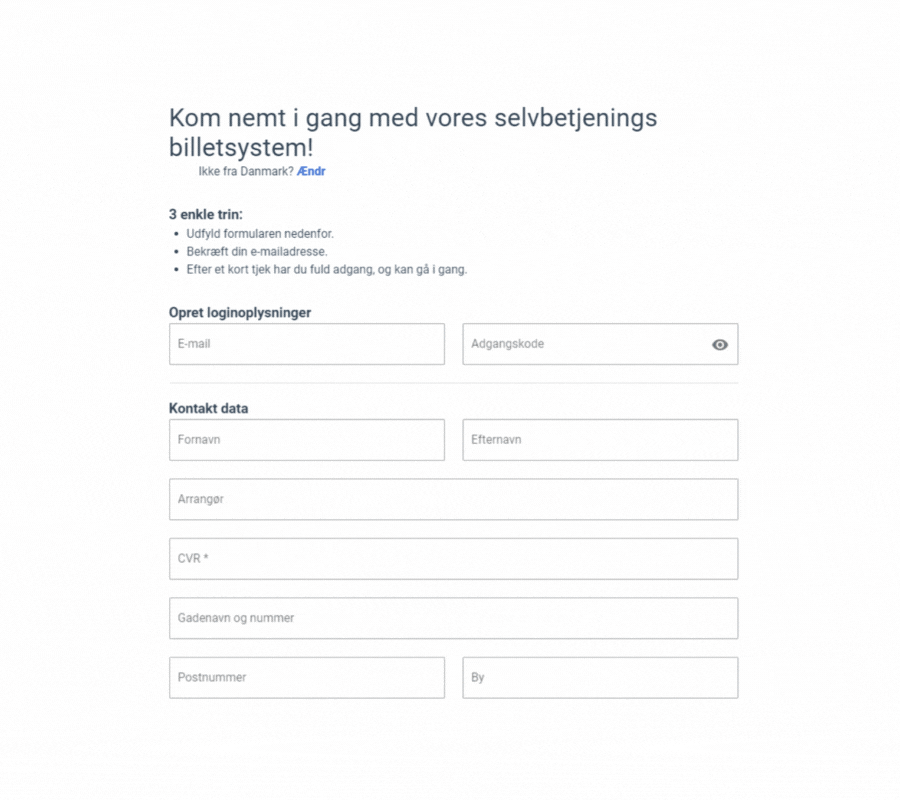Select the Adgangskode password field
This screenshot has height=800, width=900.
click(x=585, y=344)
